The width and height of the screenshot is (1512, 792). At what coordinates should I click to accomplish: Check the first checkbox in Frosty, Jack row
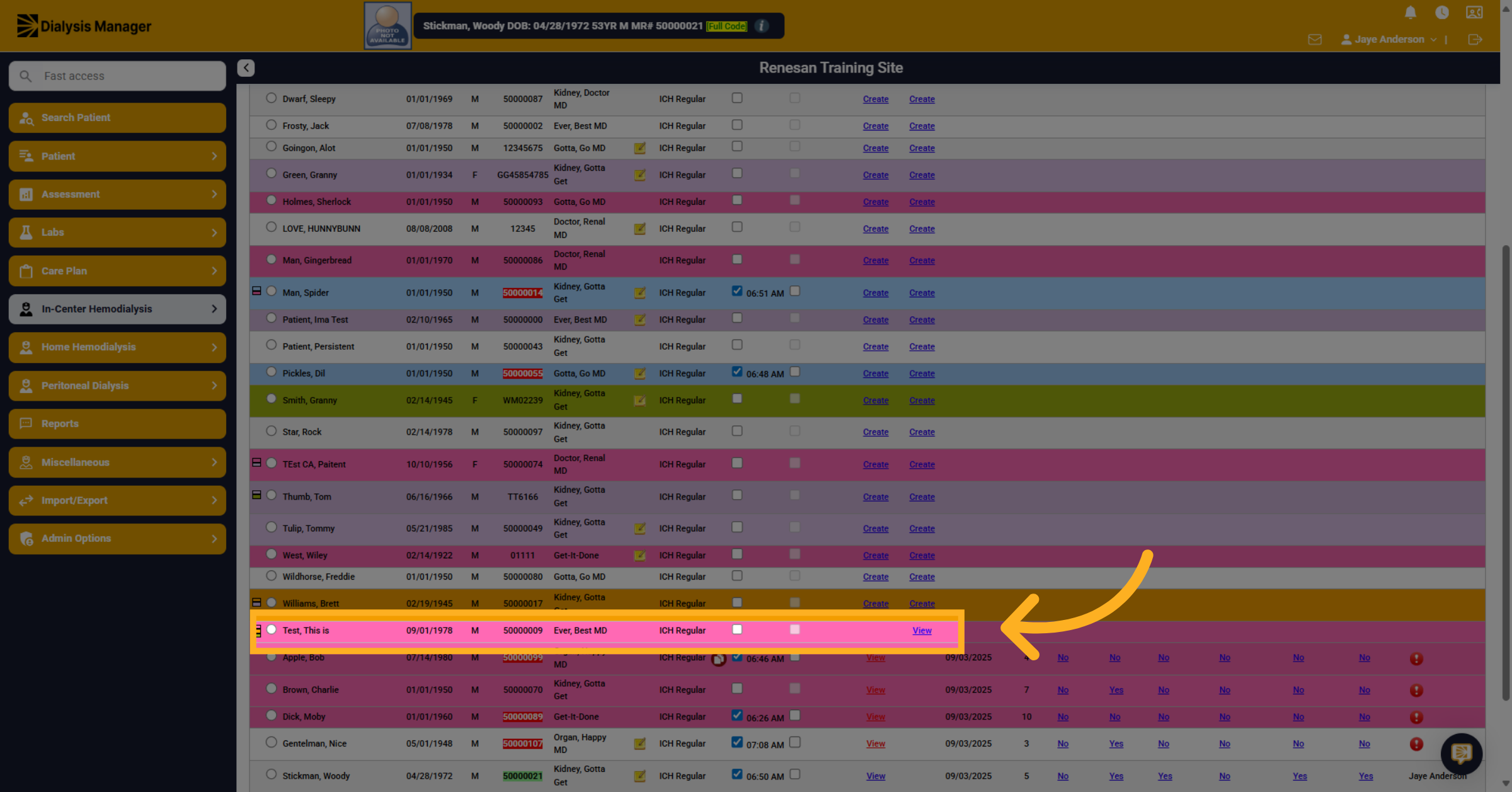tap(737, 125)
